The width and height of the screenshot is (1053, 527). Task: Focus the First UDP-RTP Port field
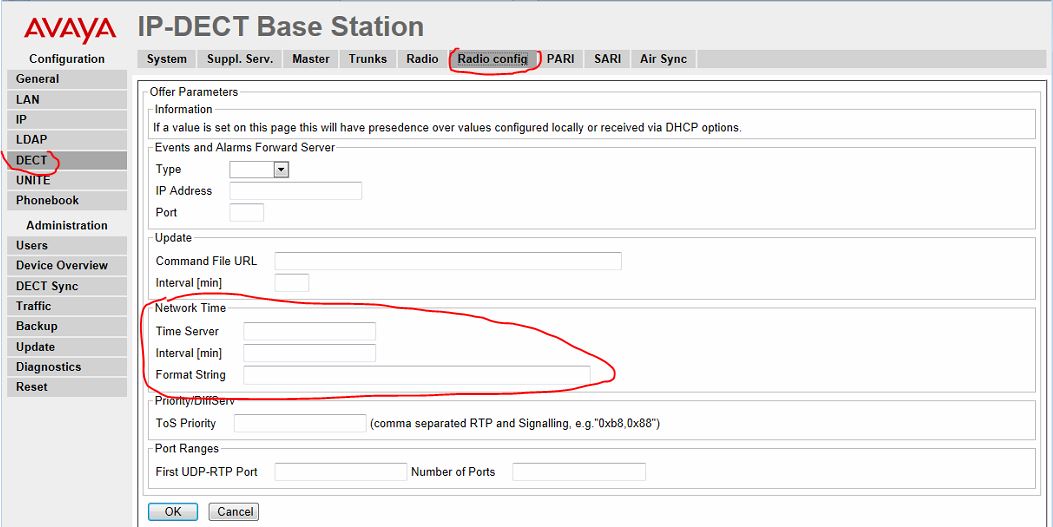pos(340,472)
